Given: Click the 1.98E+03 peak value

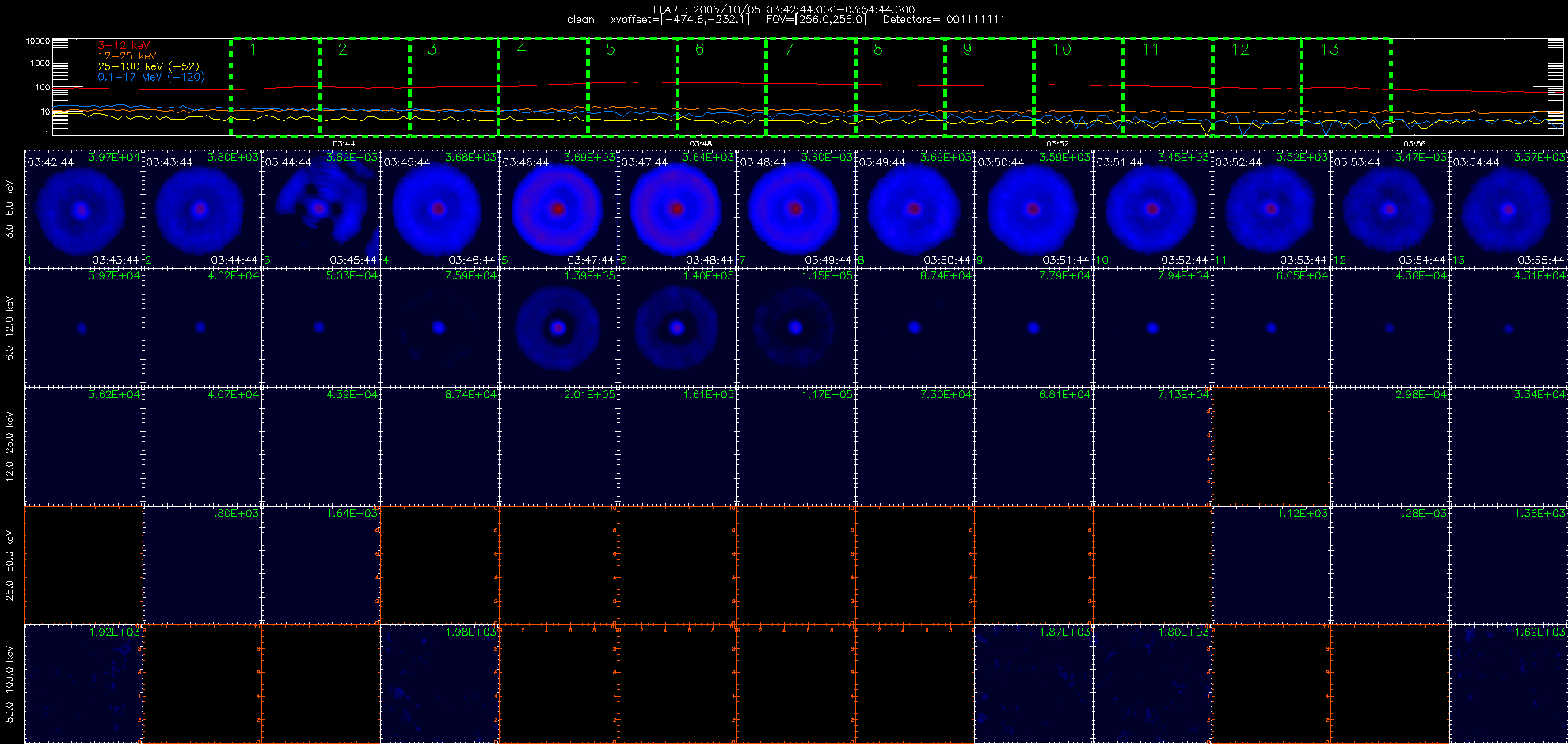Looking at the screenshot, I should 470,632.
